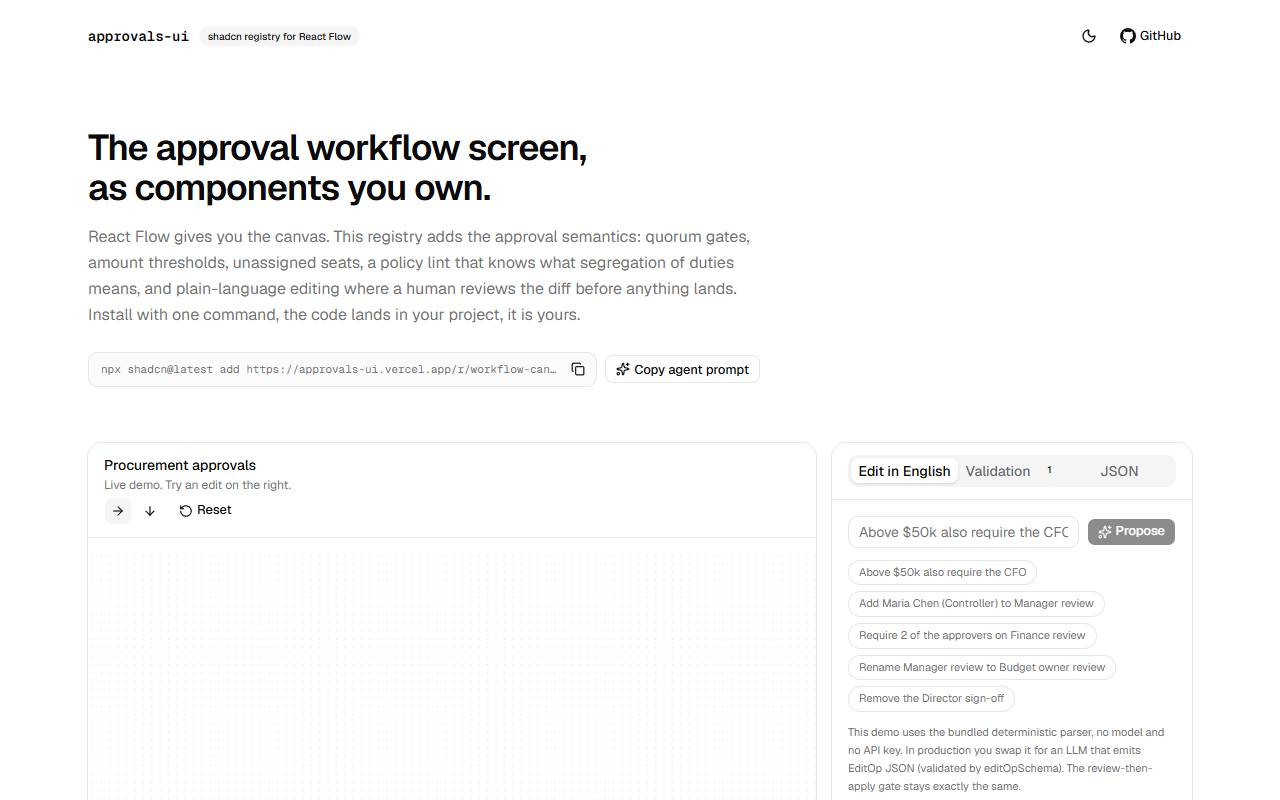Select 'Remove the Director sign-off' suggestion

click(931, 698)
